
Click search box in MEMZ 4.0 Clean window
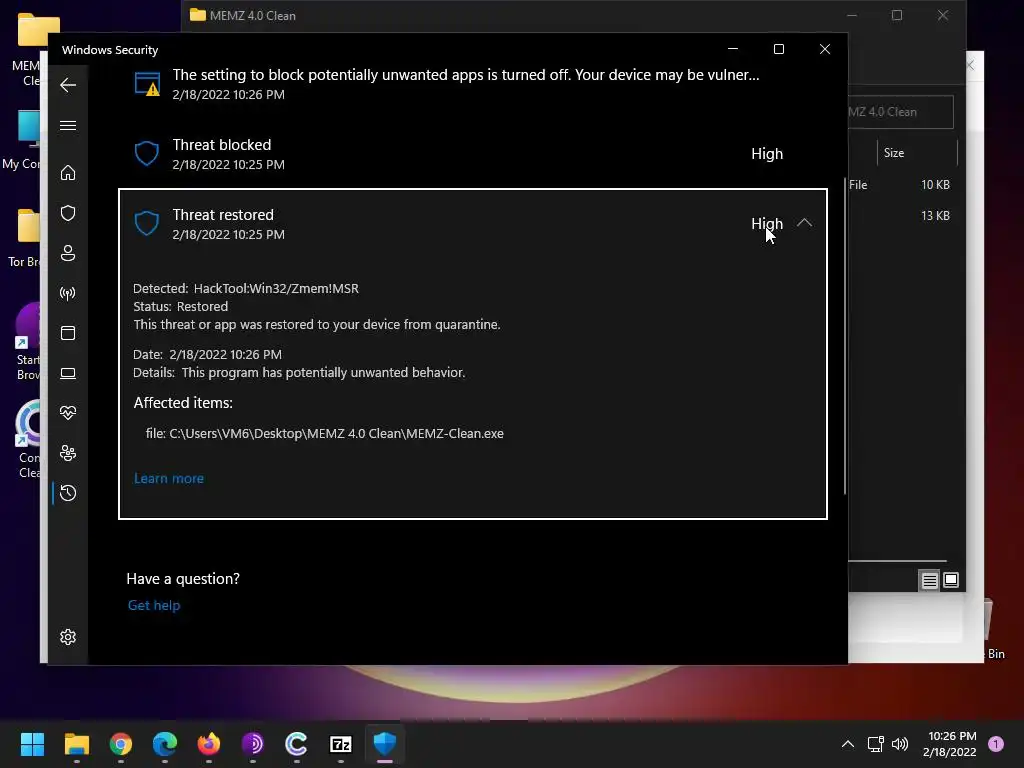(x=901, y=112)
